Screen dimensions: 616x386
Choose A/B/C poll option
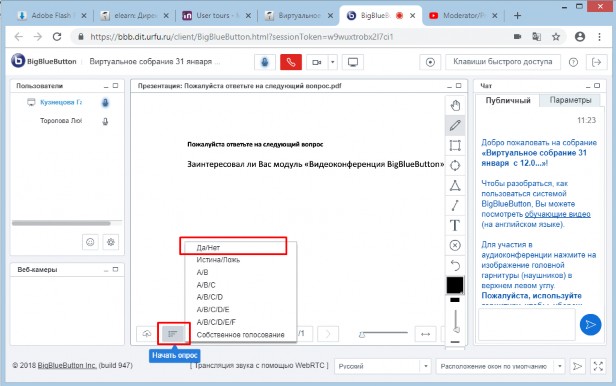pos(240,285)
